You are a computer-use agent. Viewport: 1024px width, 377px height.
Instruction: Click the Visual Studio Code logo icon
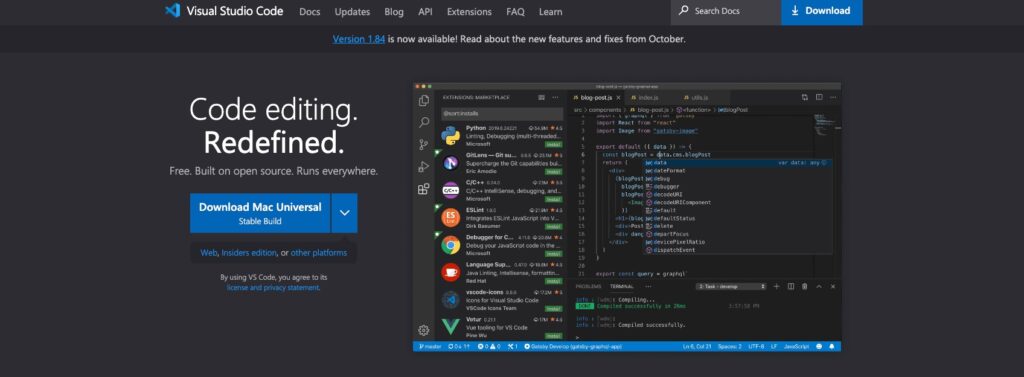pyautogui.click(x=172, y=10)
